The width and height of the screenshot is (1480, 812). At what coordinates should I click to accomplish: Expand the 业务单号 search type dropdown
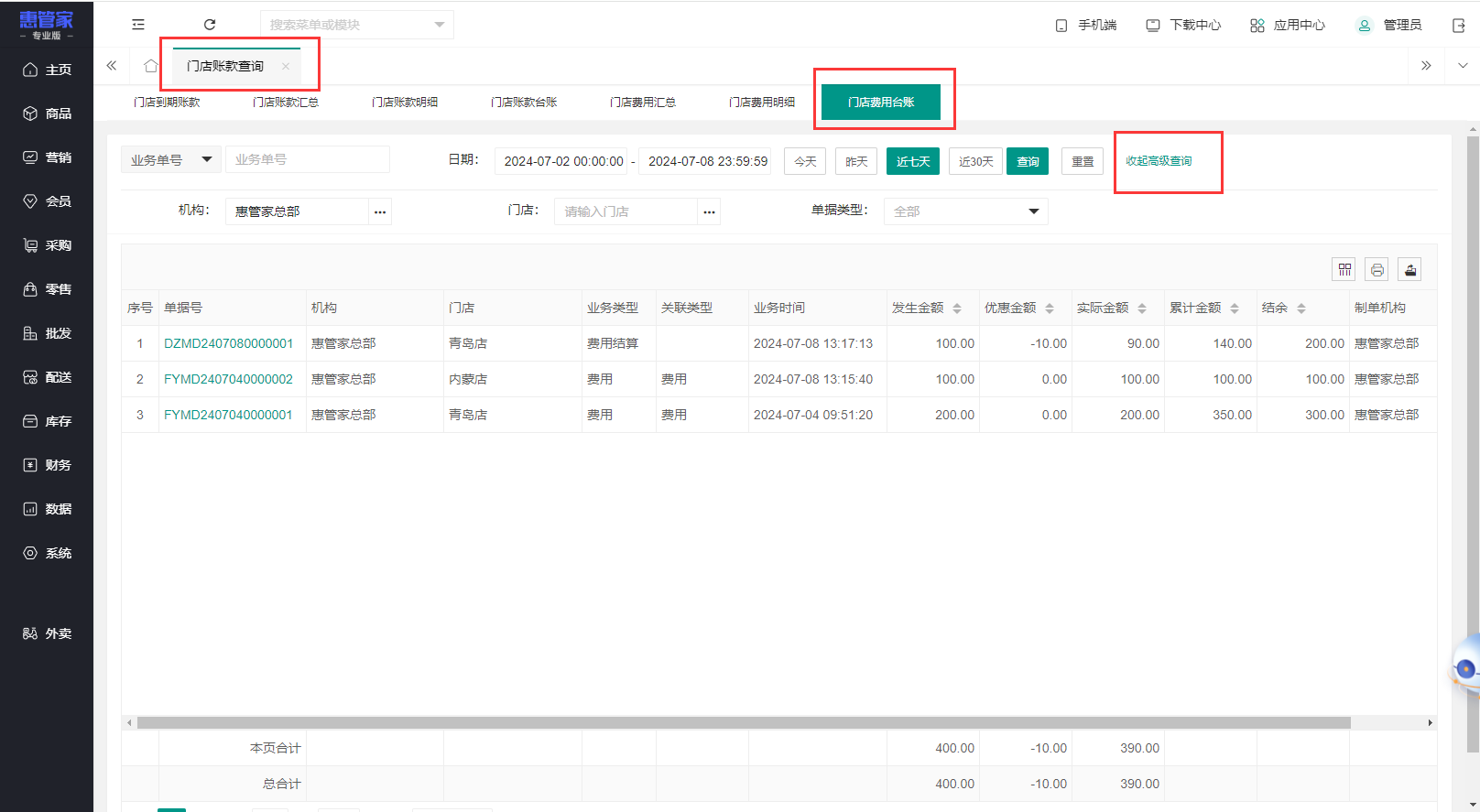171,160
